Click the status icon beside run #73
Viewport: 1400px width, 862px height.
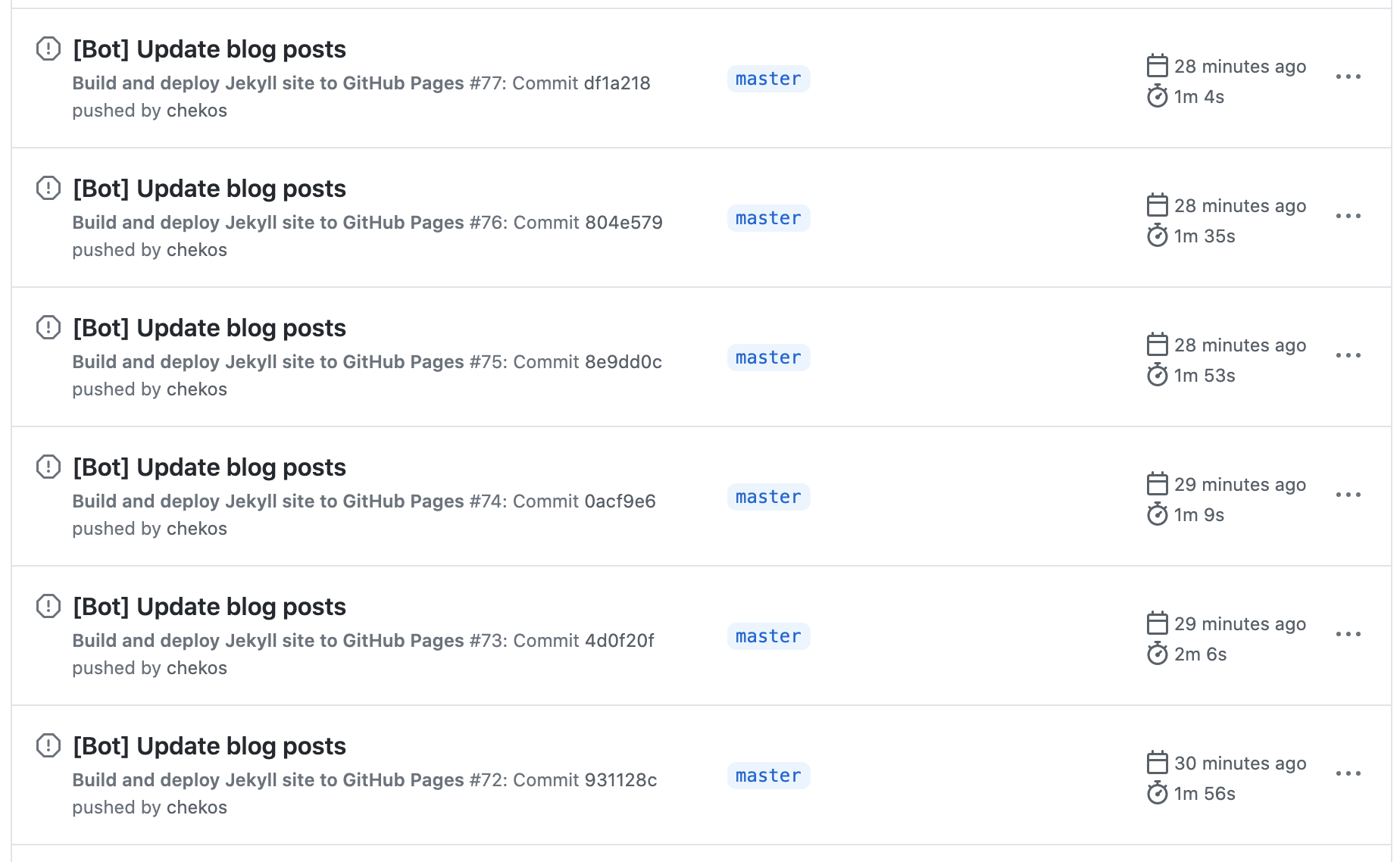pos(48,606)
